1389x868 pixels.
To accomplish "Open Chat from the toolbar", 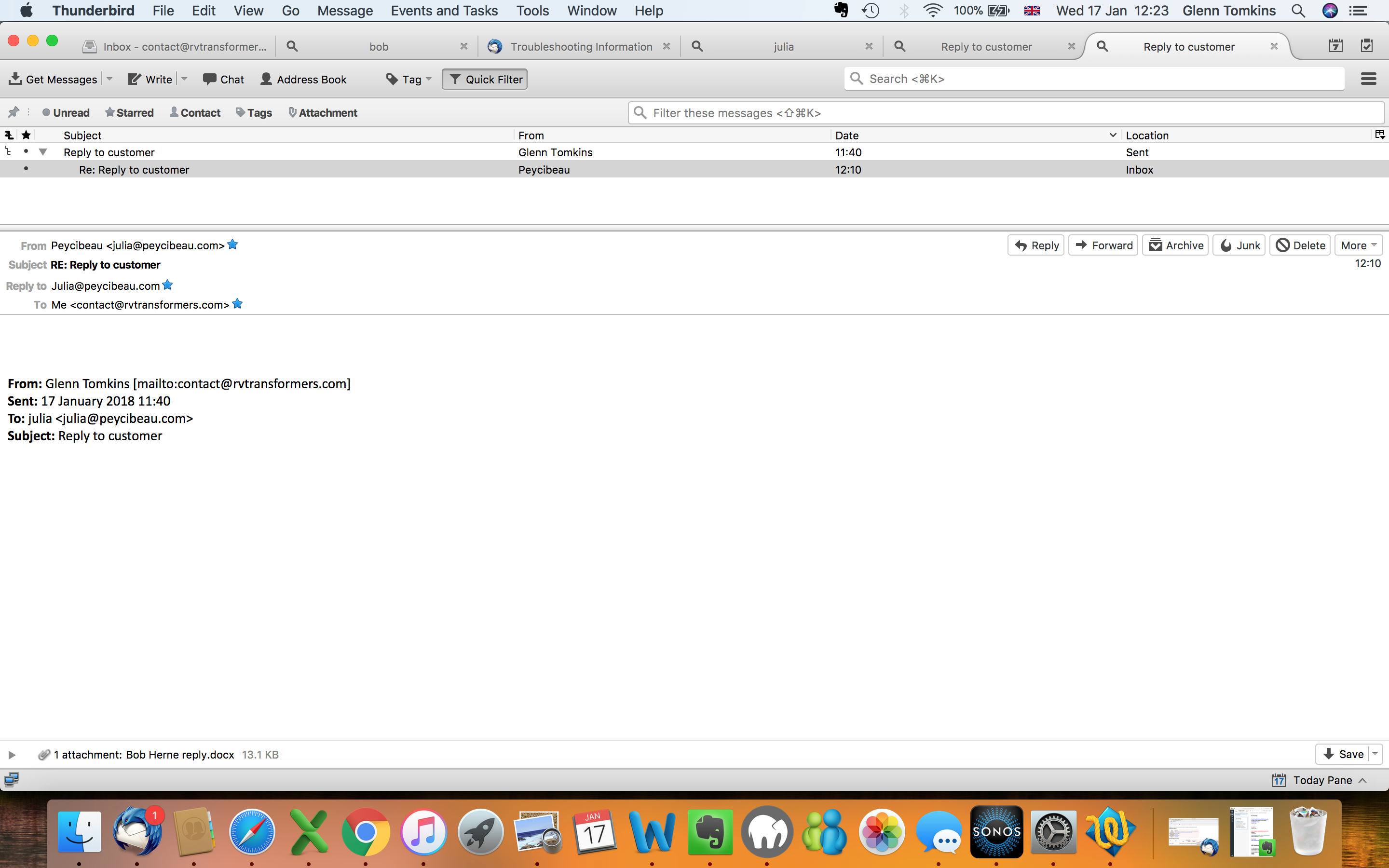I will [223, 79].
